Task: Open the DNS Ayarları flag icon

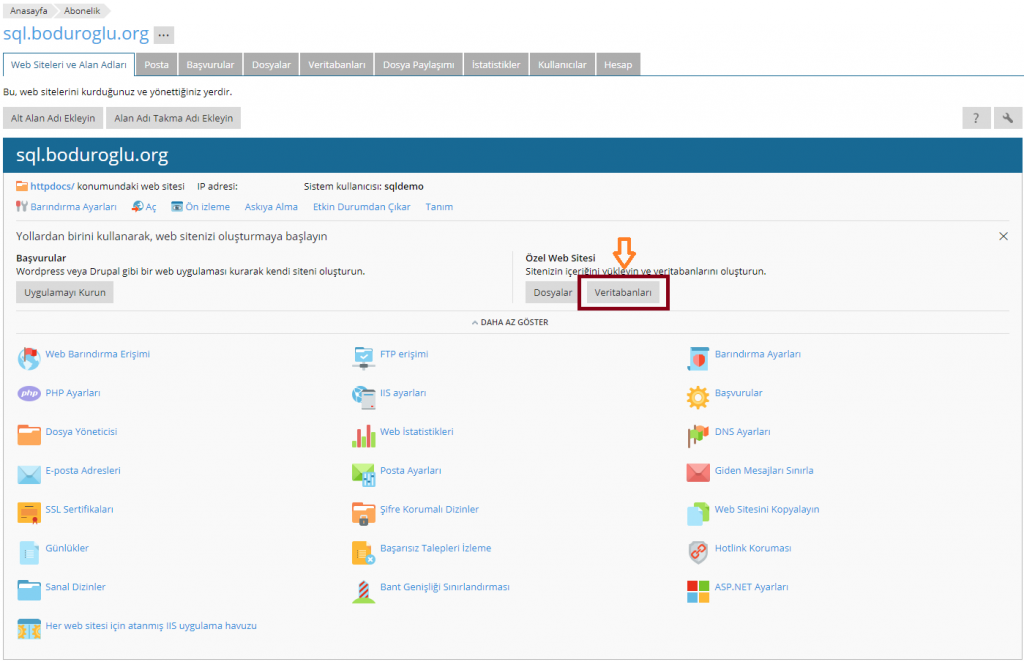Action: coord(697,434)
